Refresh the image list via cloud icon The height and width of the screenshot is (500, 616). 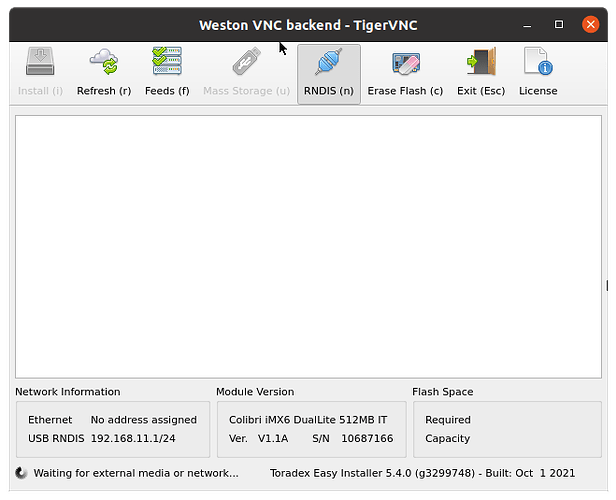click(x=104, y=62)
